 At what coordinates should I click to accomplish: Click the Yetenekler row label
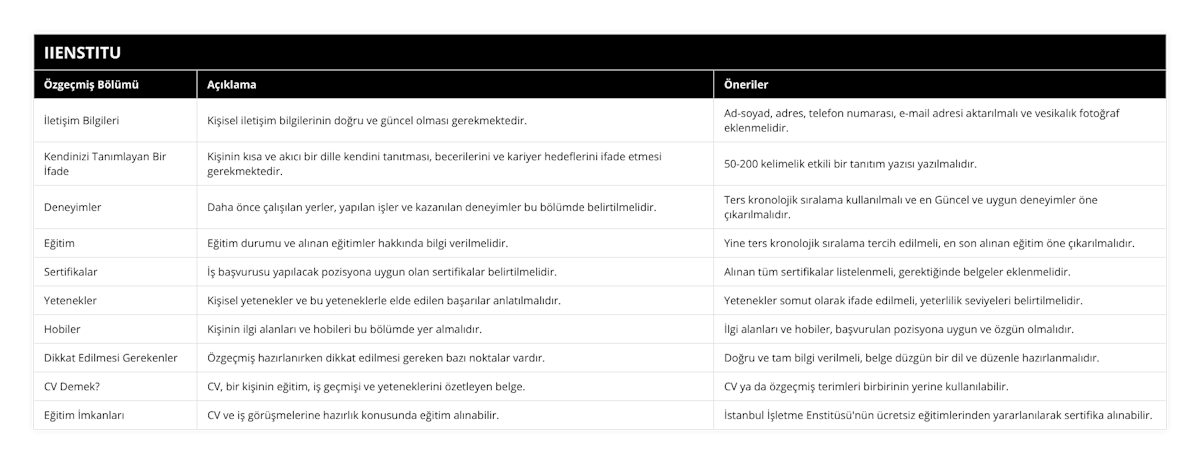[70, 300]
